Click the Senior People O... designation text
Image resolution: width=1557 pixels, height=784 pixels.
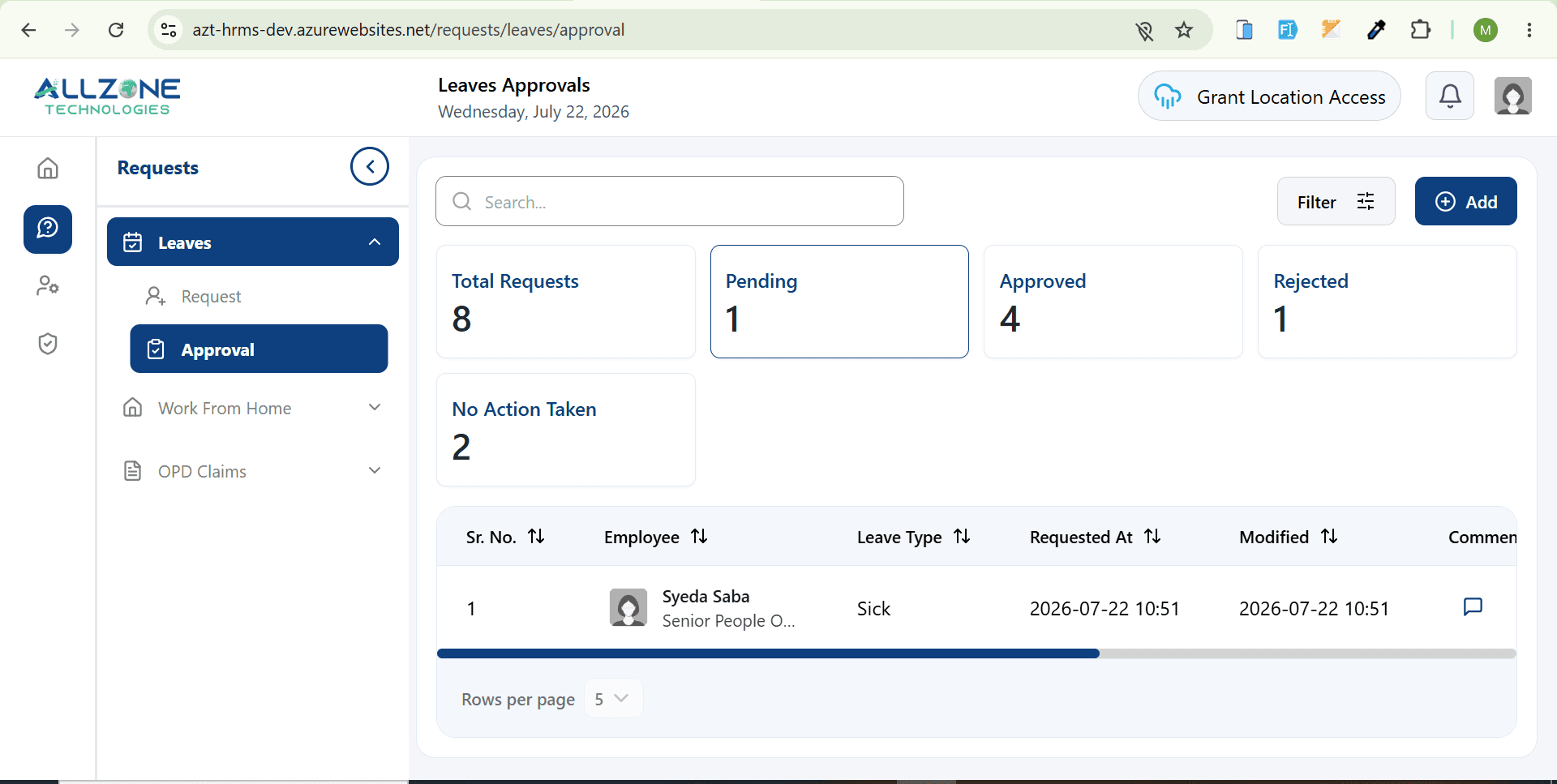[x=728, y=621]
